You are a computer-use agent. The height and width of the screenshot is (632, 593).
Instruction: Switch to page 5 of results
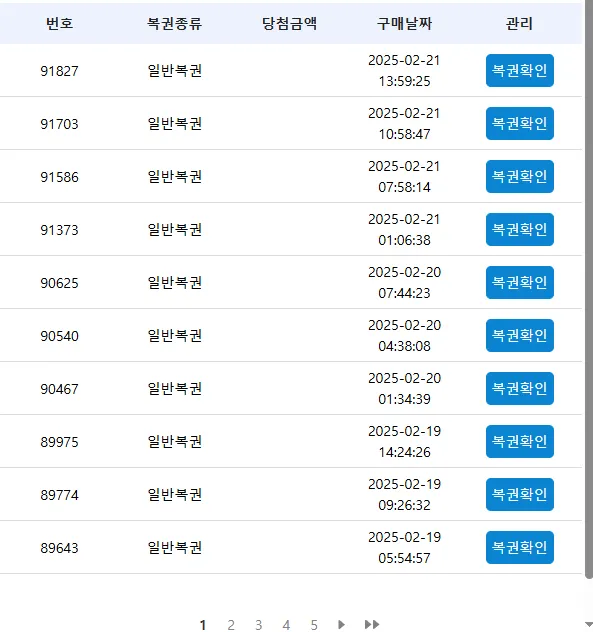click(x=314, y=625)
